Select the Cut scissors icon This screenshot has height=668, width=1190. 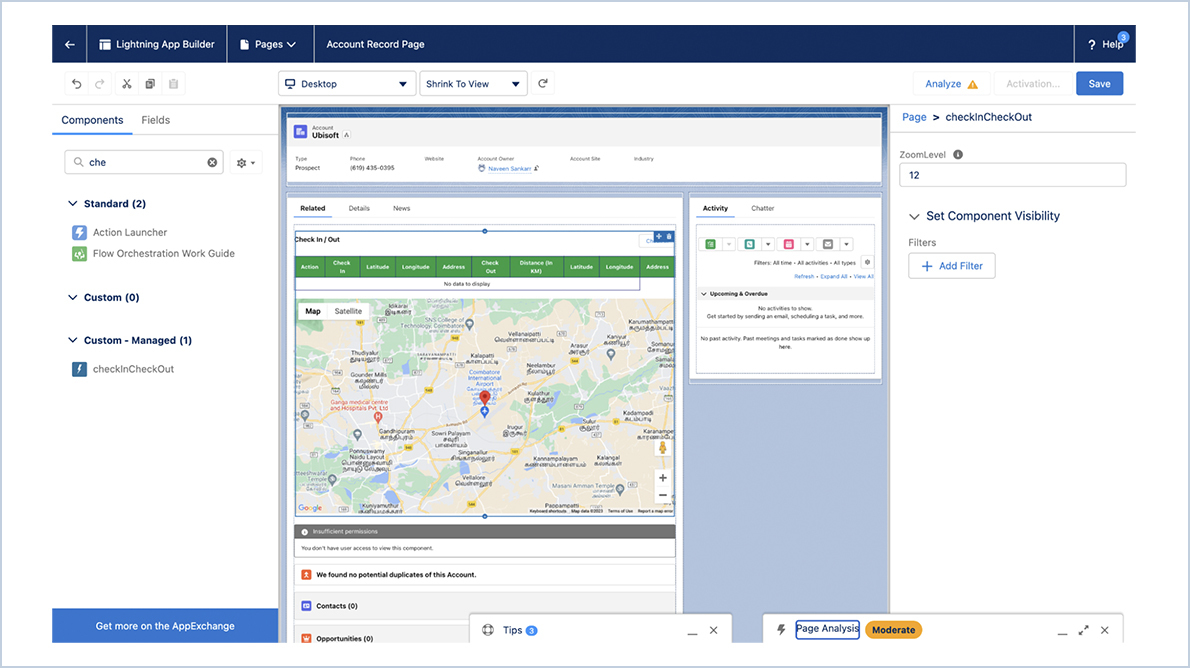click(126, 84)
